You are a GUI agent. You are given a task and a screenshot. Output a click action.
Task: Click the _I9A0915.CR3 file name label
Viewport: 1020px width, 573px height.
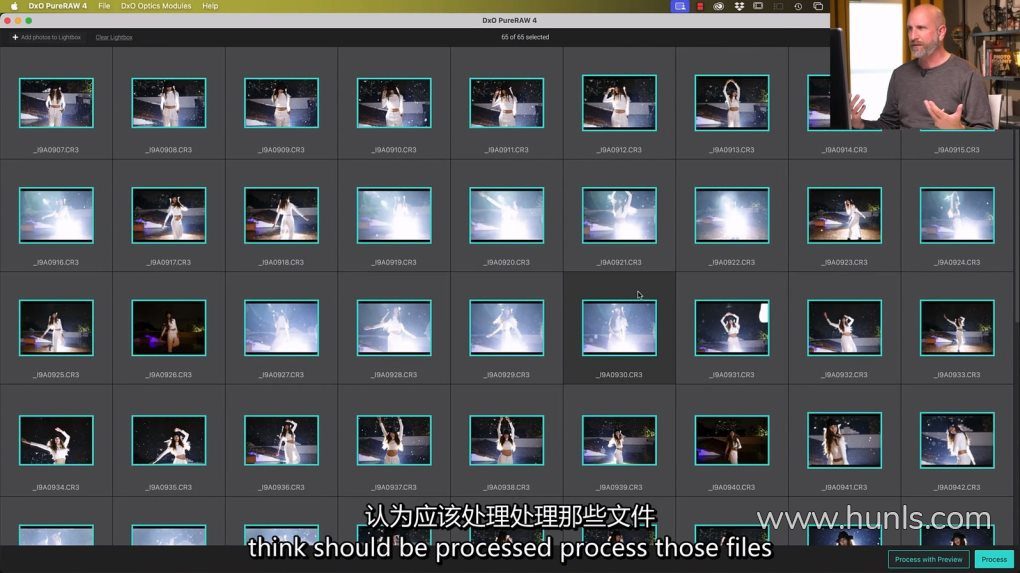click(x=957, y=150)
